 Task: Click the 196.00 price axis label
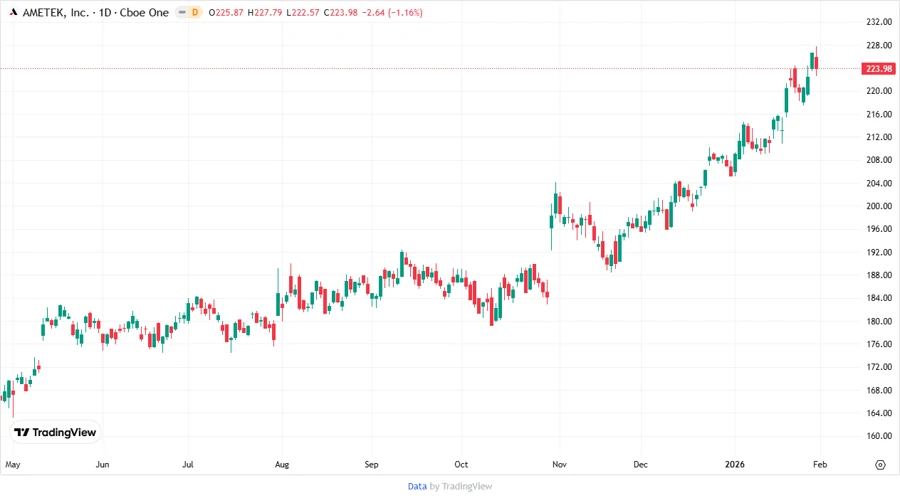point(879,229)
